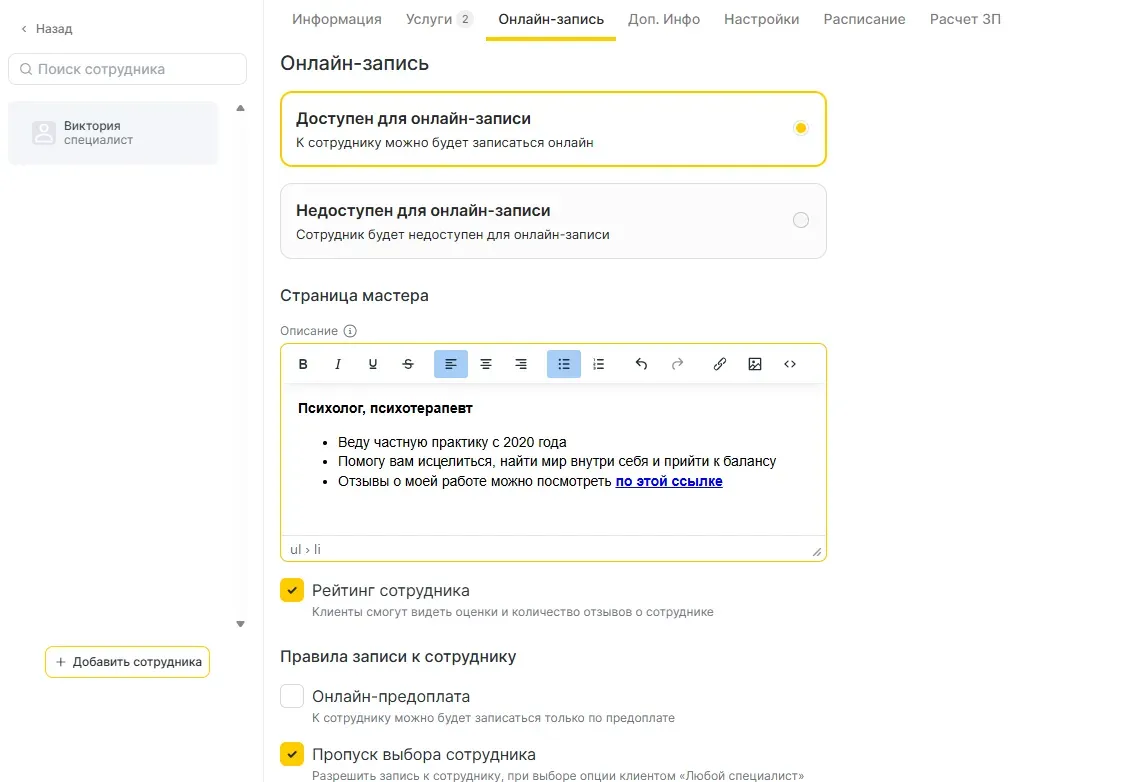Open the source code view
Viewport: 1145px width, 782px height.
tap(790, 364)
